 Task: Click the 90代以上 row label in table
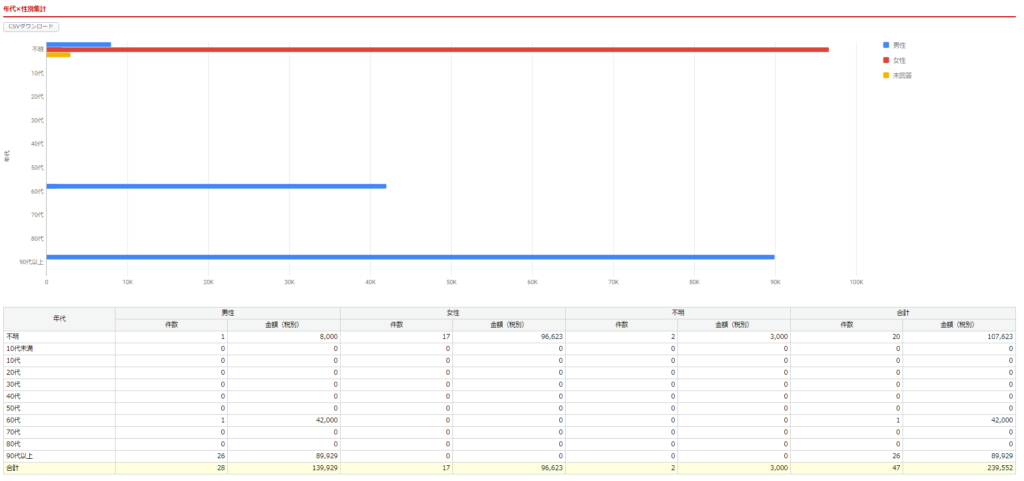(19, 456)
